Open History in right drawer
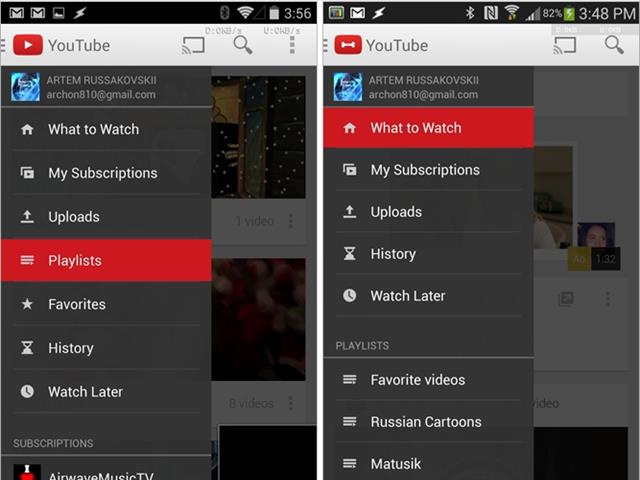This screenshot has height=480, width=640. pos(429,253)
